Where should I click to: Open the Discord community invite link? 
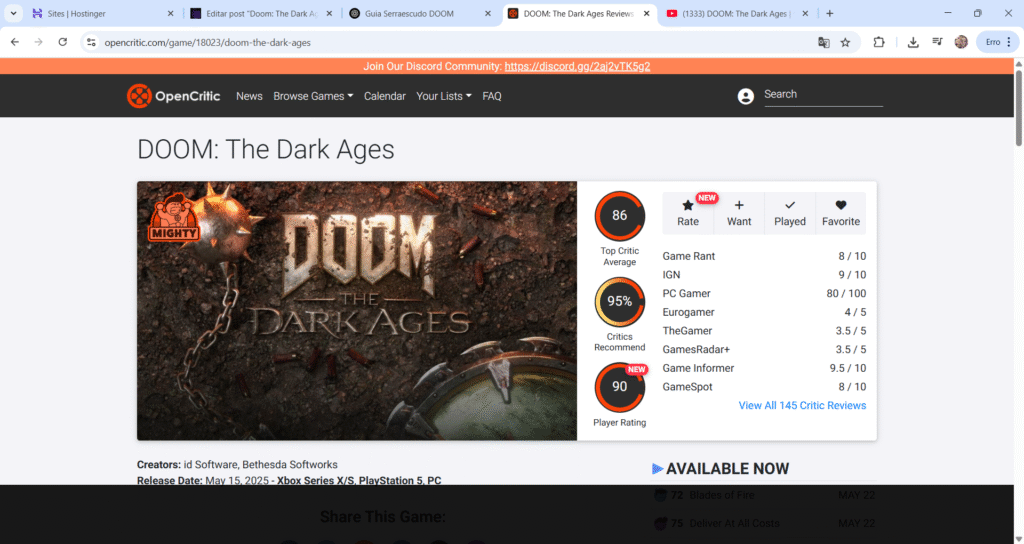(577, 66)
